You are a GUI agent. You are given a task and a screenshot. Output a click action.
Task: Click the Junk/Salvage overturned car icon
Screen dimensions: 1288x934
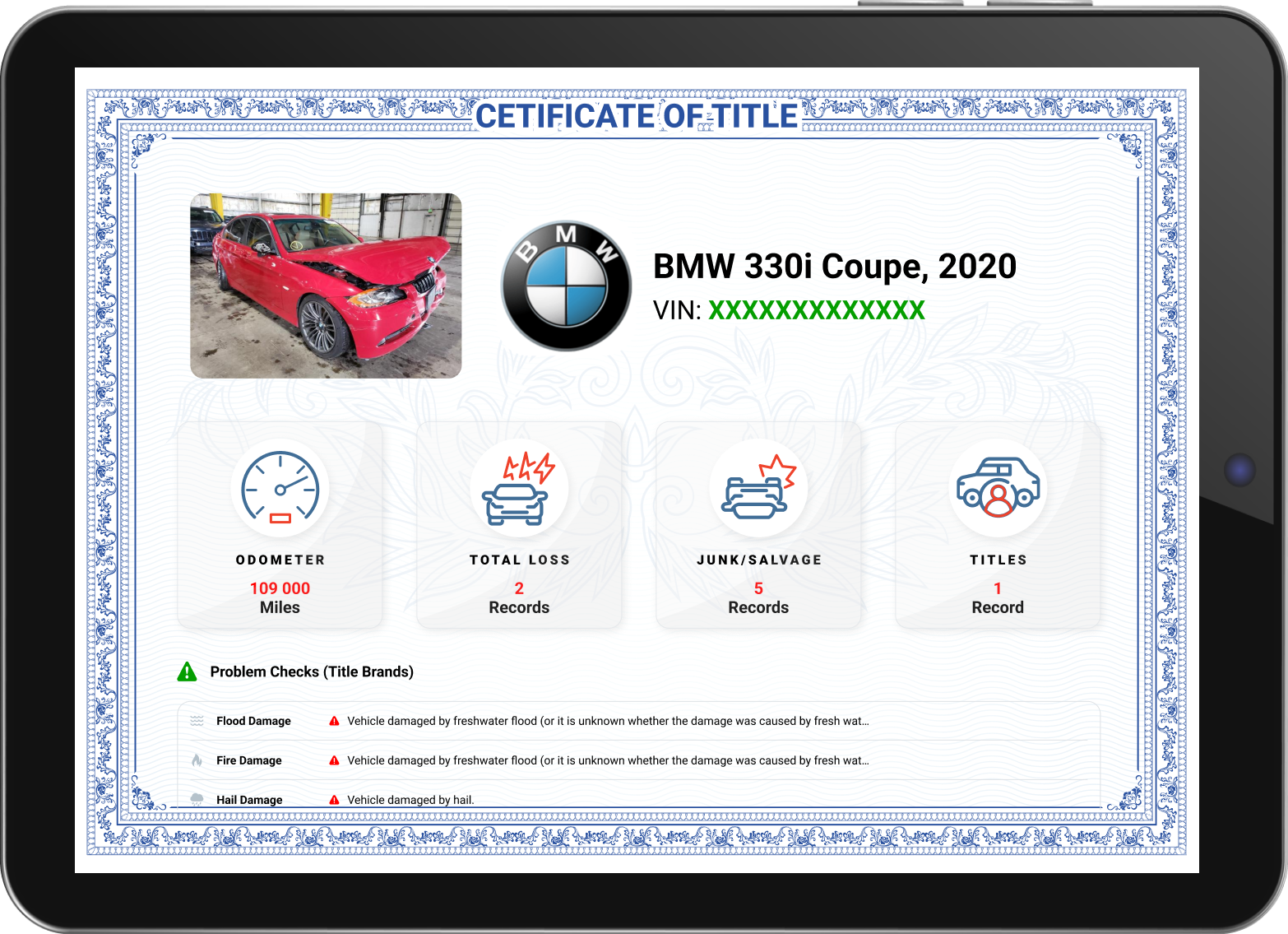click(758, 489)
